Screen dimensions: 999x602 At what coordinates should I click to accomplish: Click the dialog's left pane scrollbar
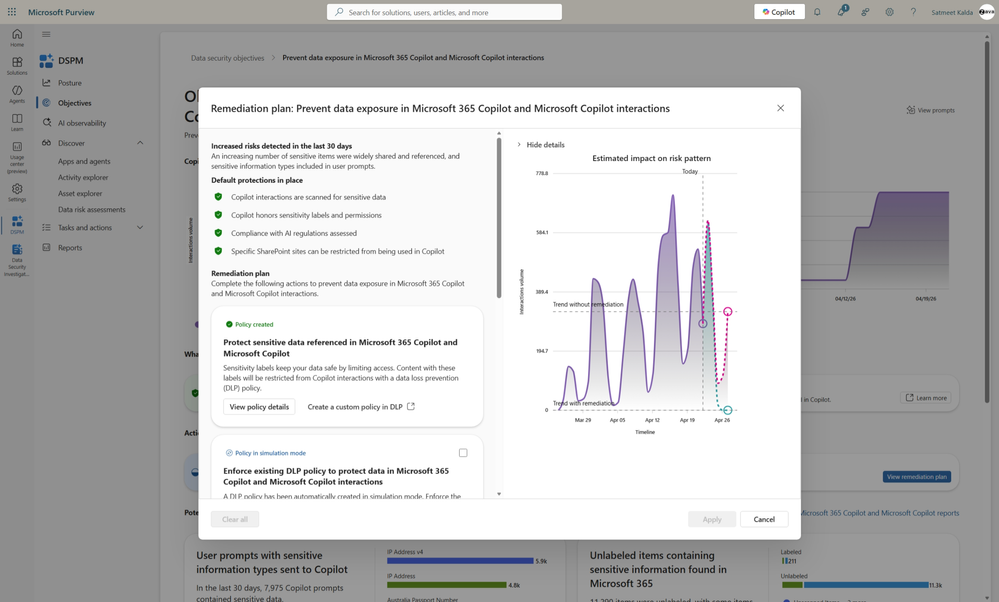pos(499,217)
